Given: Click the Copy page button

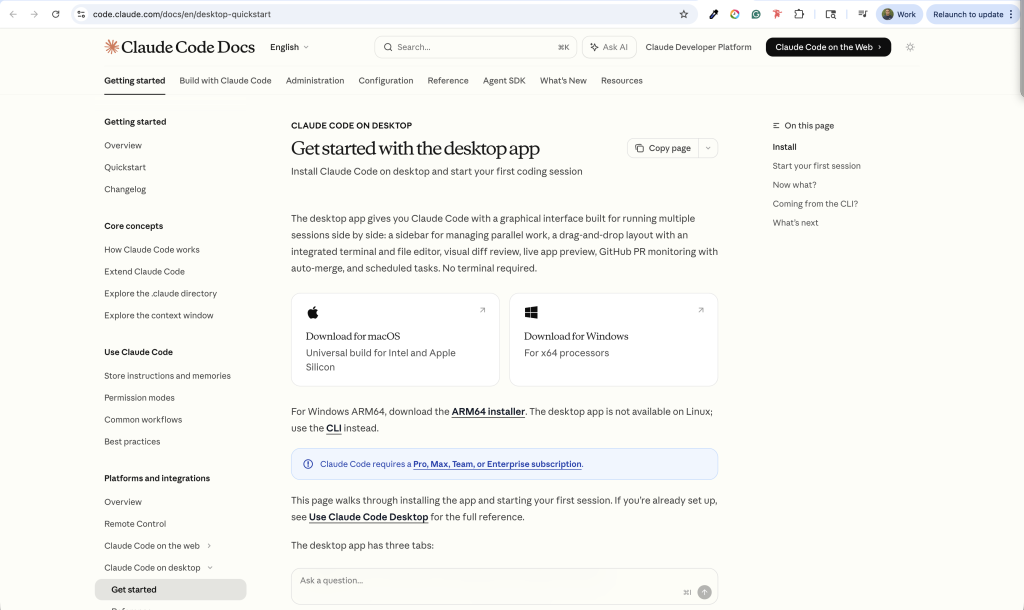Looking at the screenshot, I should [663, 148].
